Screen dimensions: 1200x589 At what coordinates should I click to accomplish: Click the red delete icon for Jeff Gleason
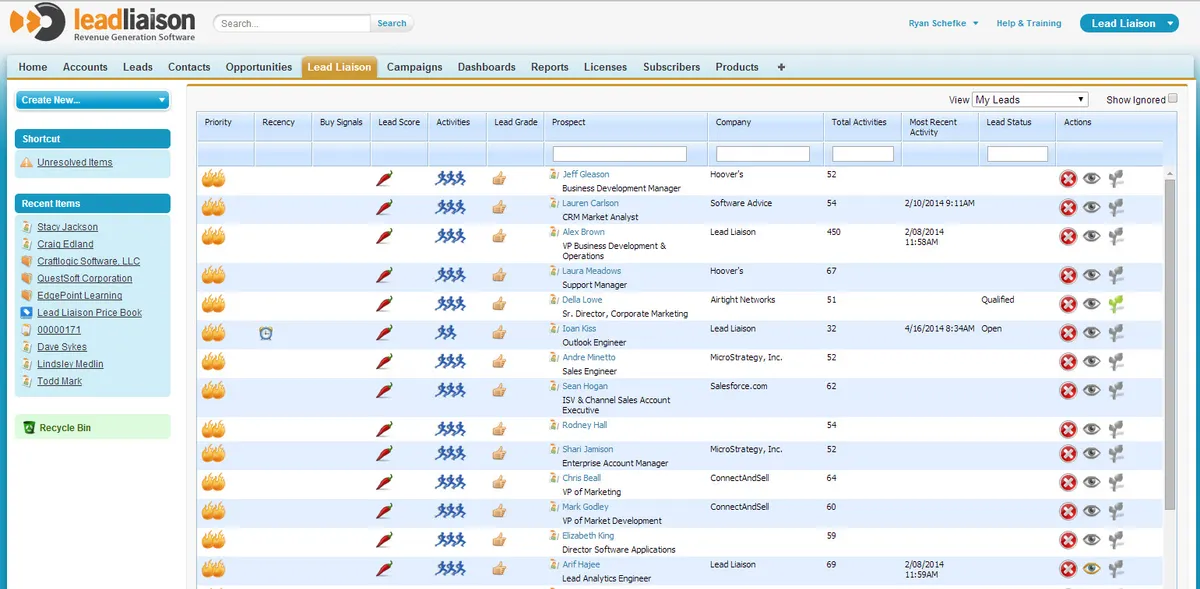(1068, 179)
